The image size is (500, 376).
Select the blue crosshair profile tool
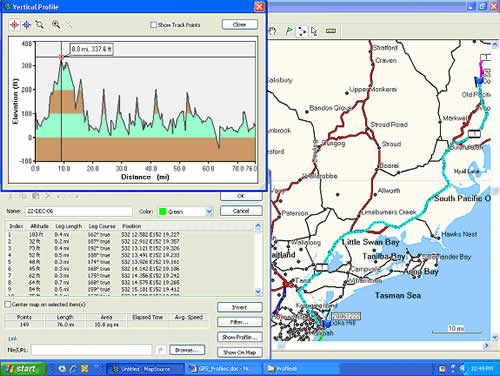click(x=27, y=25)
